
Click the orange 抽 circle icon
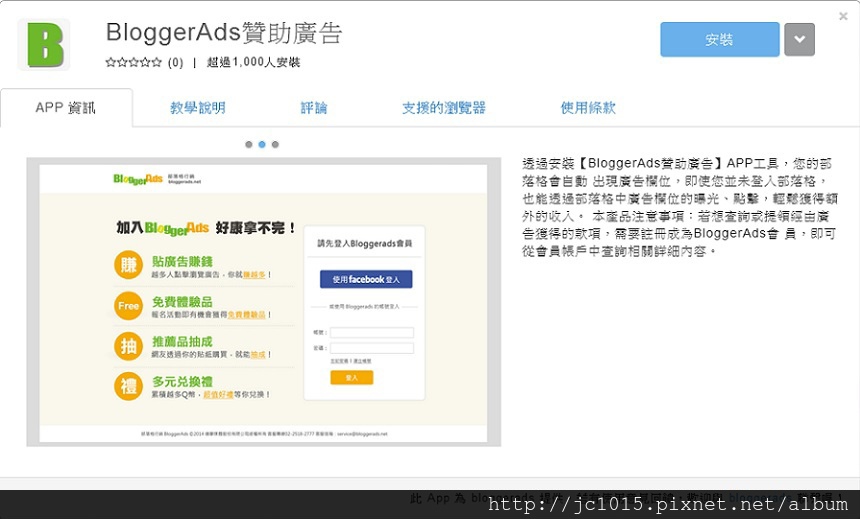[x=128, y=346]
